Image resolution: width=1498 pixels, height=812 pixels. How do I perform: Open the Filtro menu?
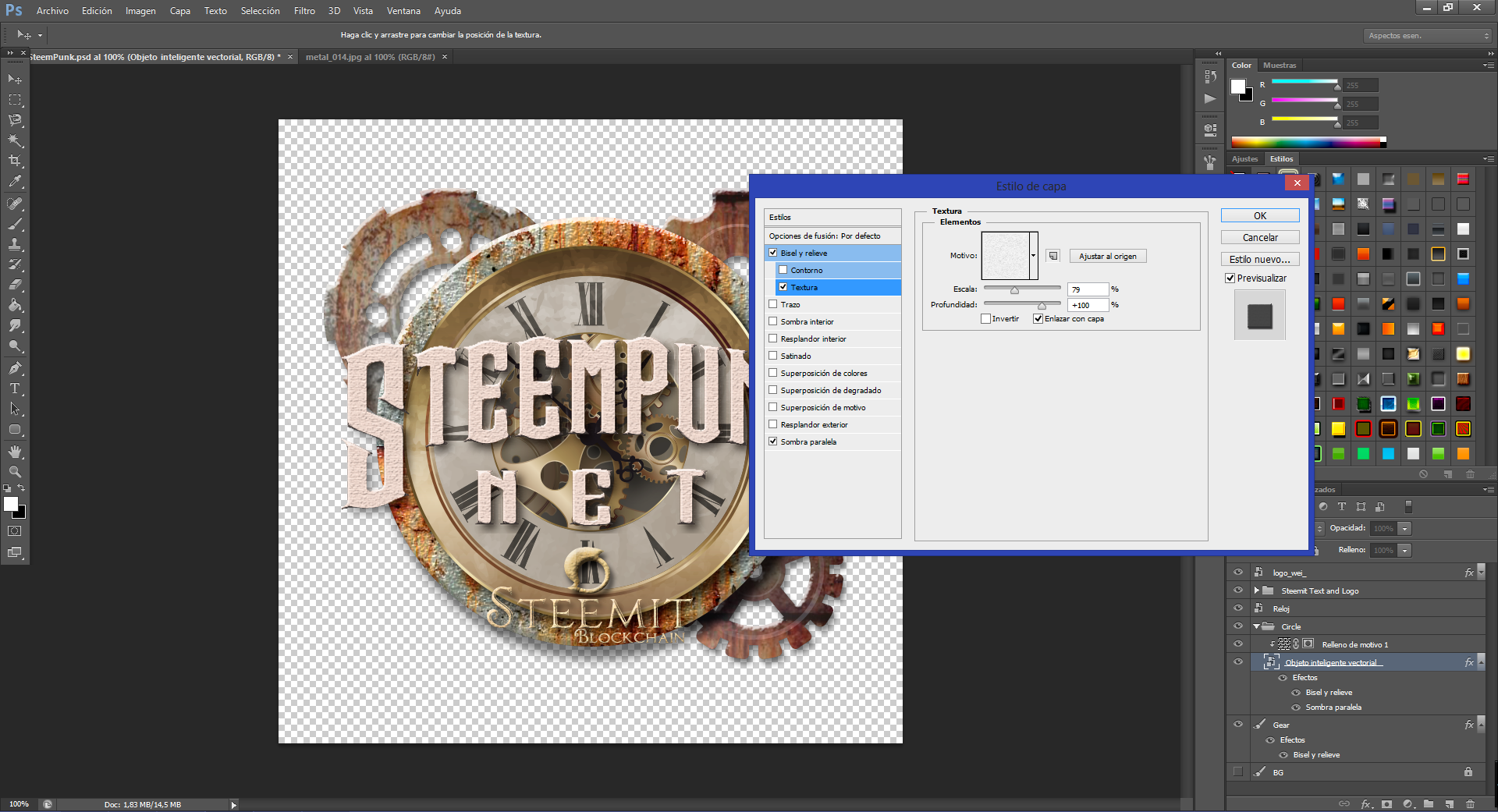304,11
